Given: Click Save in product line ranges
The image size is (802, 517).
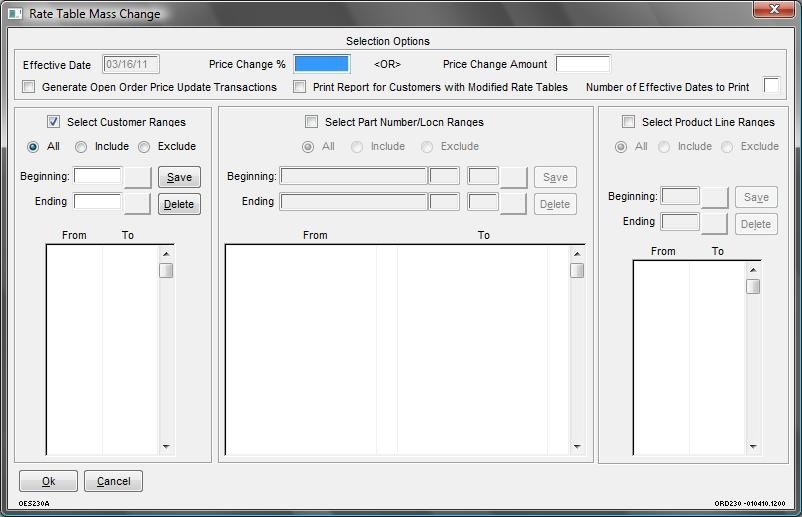Looking at the screenshot, I should click(756, 197).
